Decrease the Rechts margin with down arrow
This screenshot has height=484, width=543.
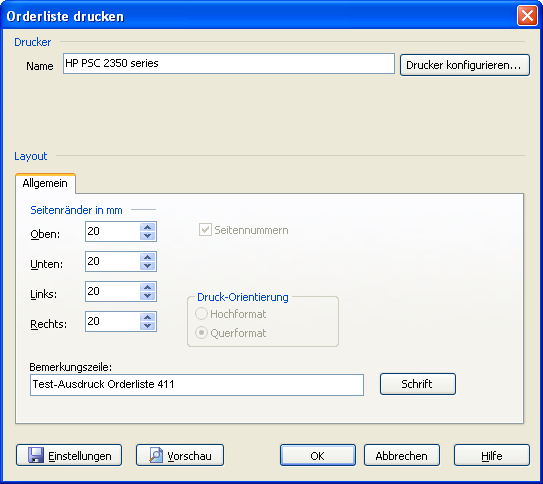click(148, 326)
